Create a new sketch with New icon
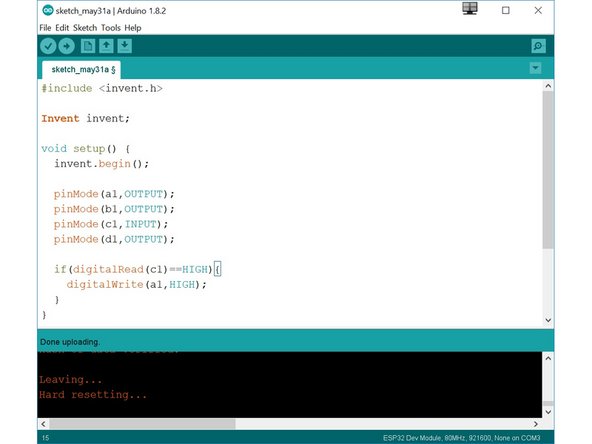This screenshot has height=444, width=592. pos(88,46)
